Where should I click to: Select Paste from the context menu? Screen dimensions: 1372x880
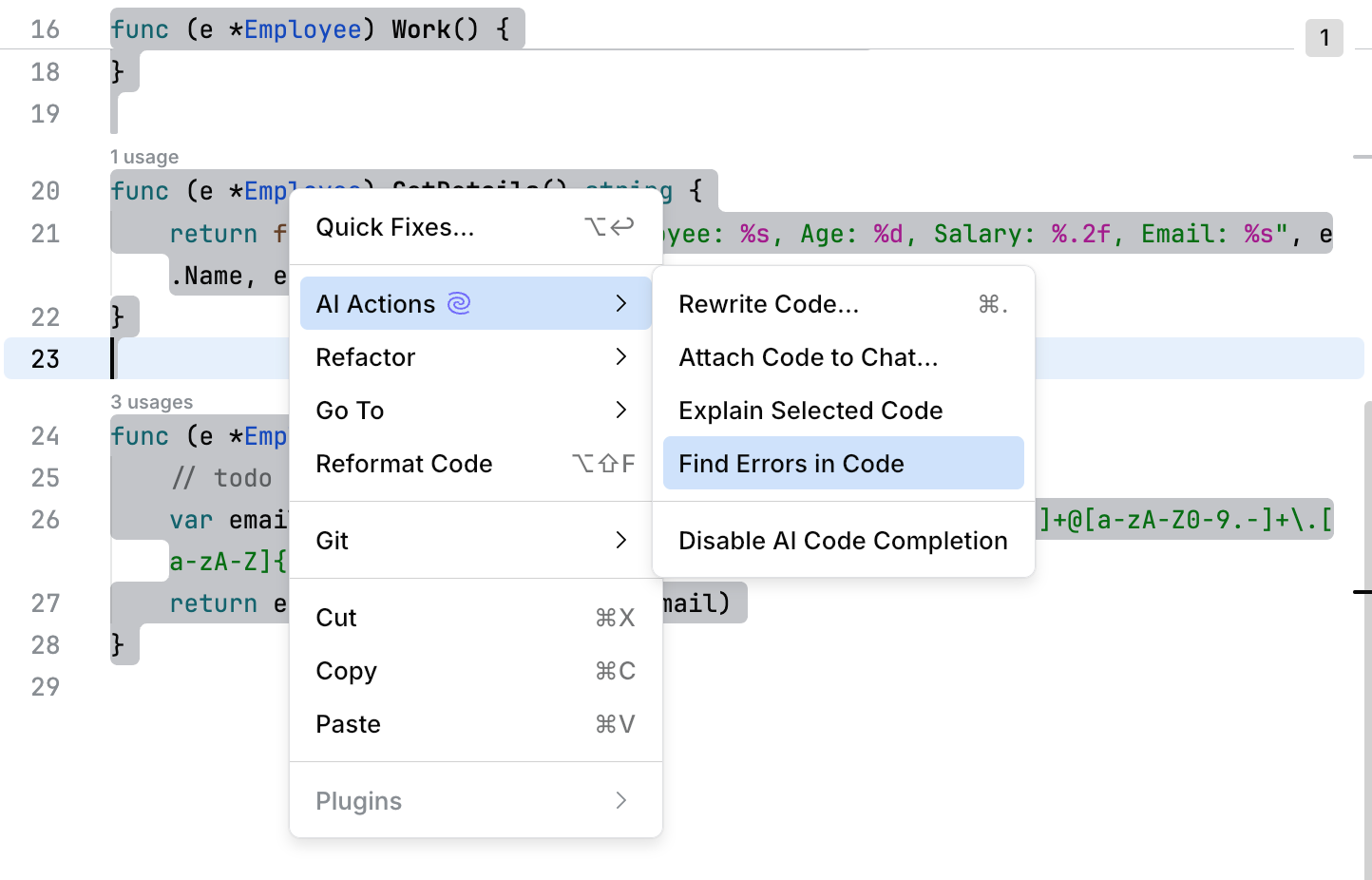(x=475, y=723)
